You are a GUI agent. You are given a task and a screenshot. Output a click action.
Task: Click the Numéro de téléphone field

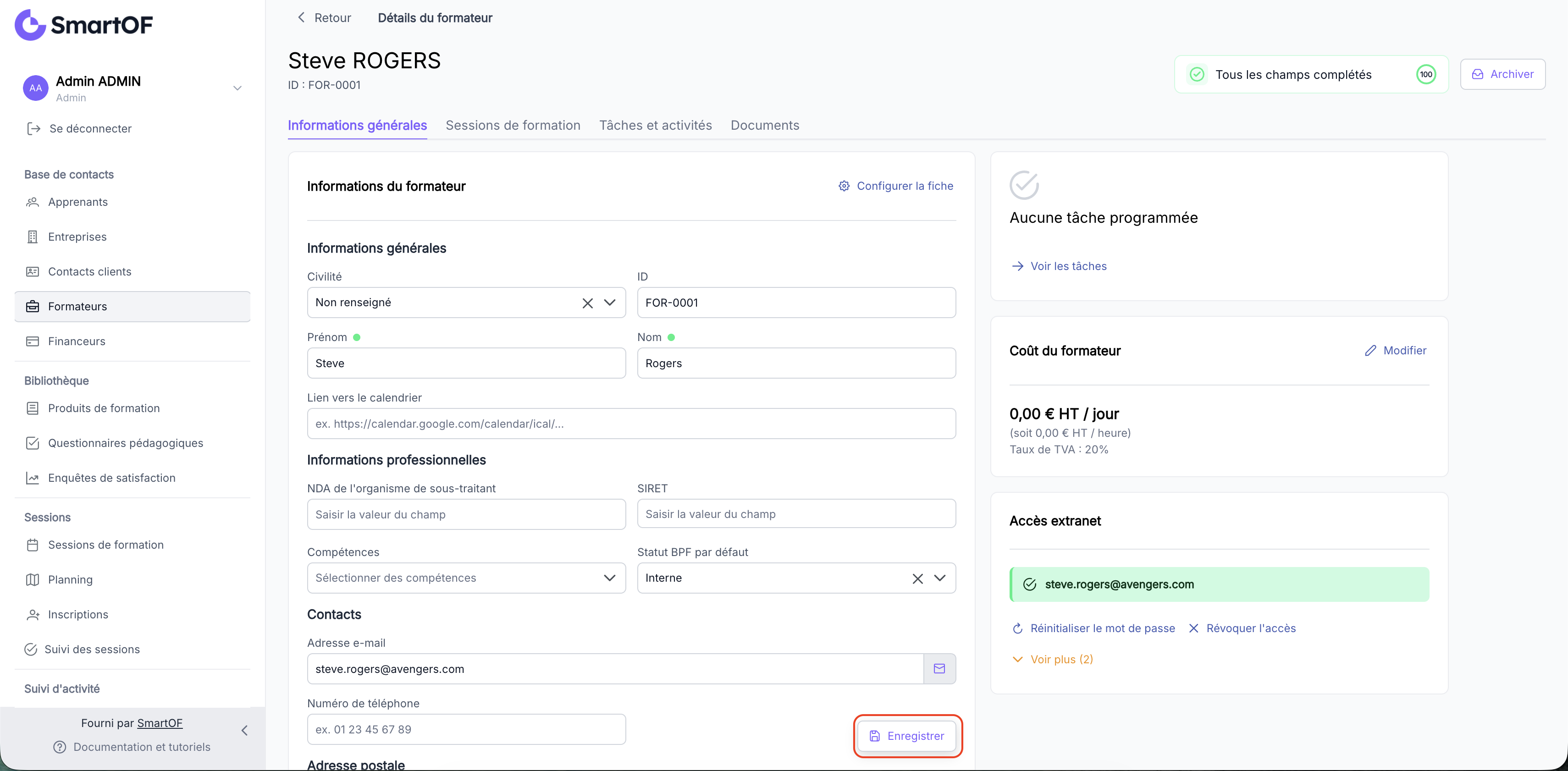pos(466,729)
